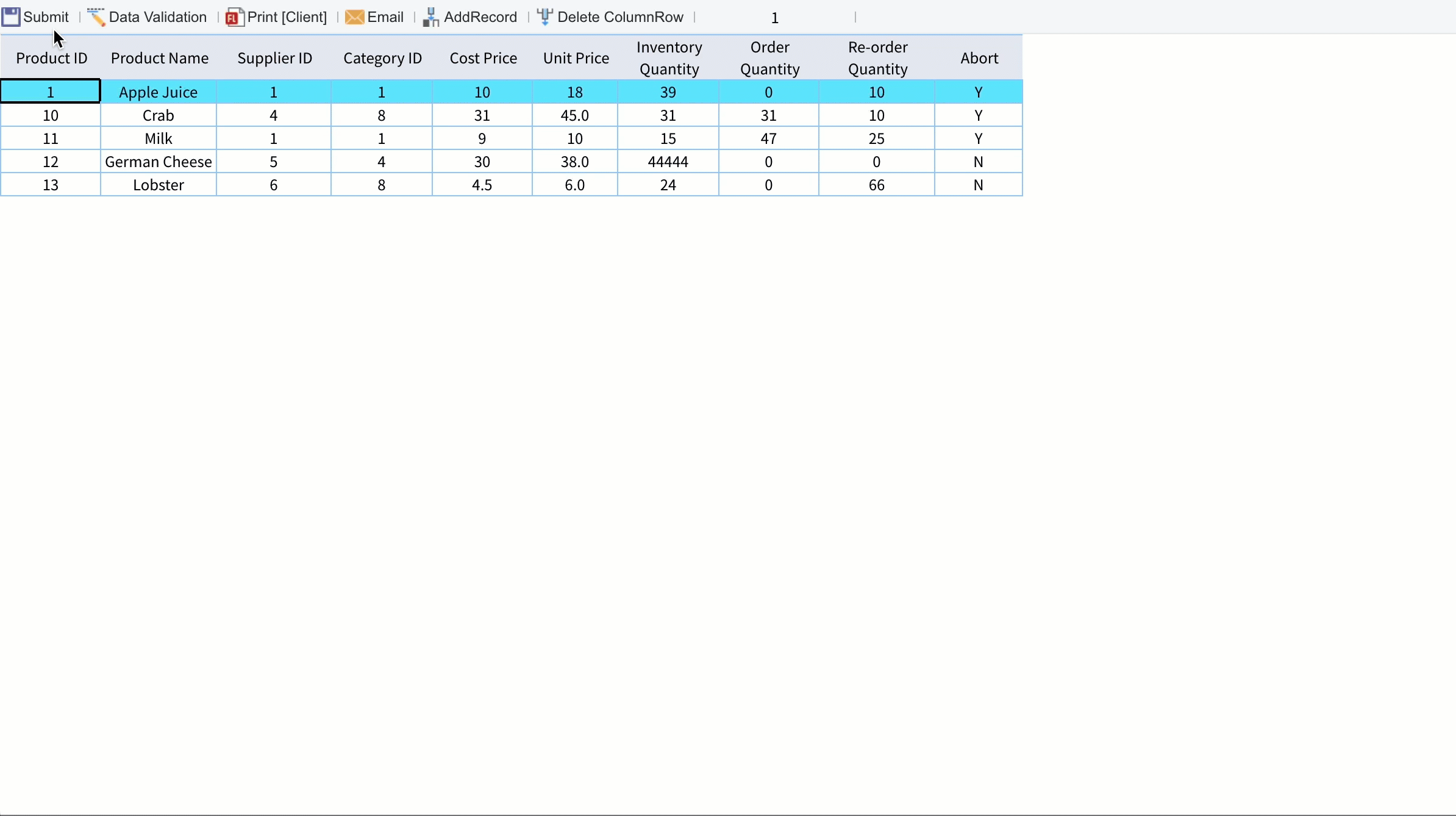Select the Supplier ID column header
This screenshot has width=1456, height=816.
274,58
